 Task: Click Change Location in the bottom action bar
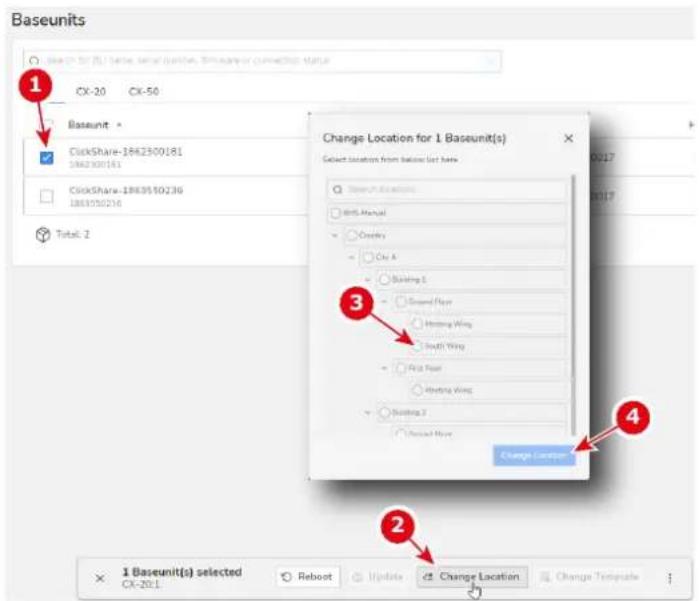point(473,576)
